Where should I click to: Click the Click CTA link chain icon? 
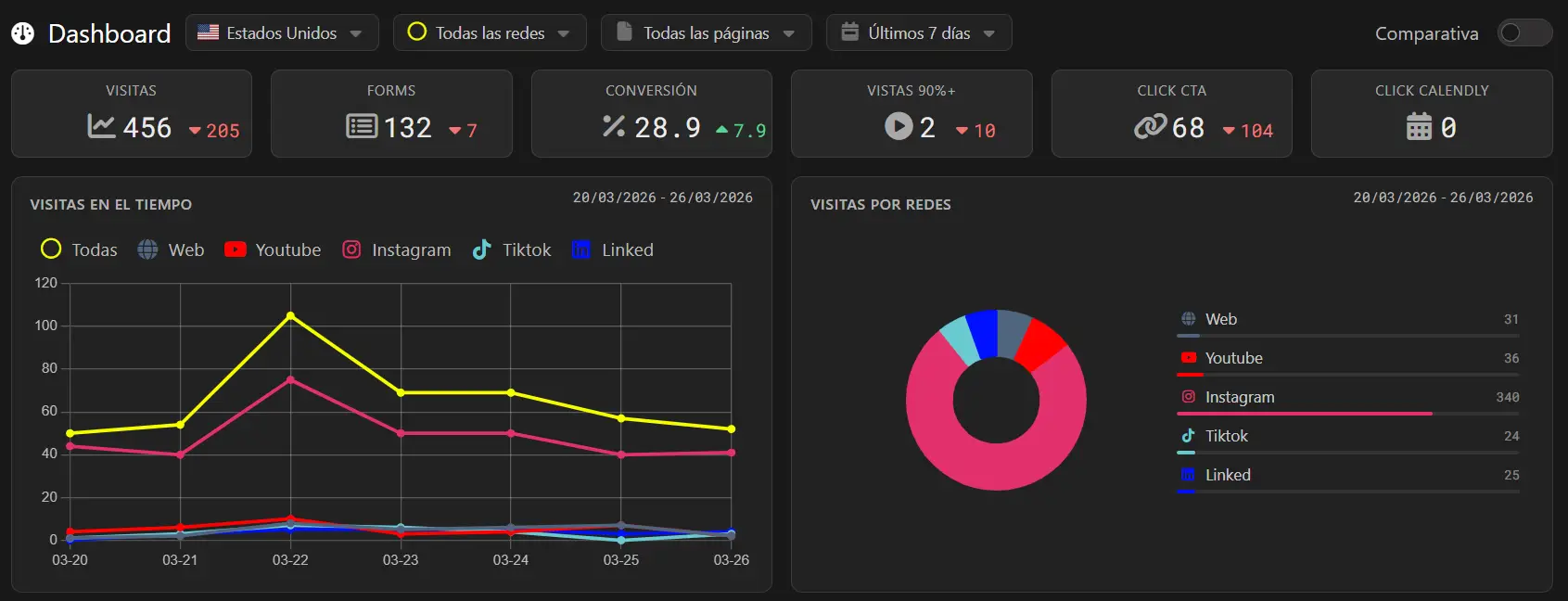(1150, 126)
